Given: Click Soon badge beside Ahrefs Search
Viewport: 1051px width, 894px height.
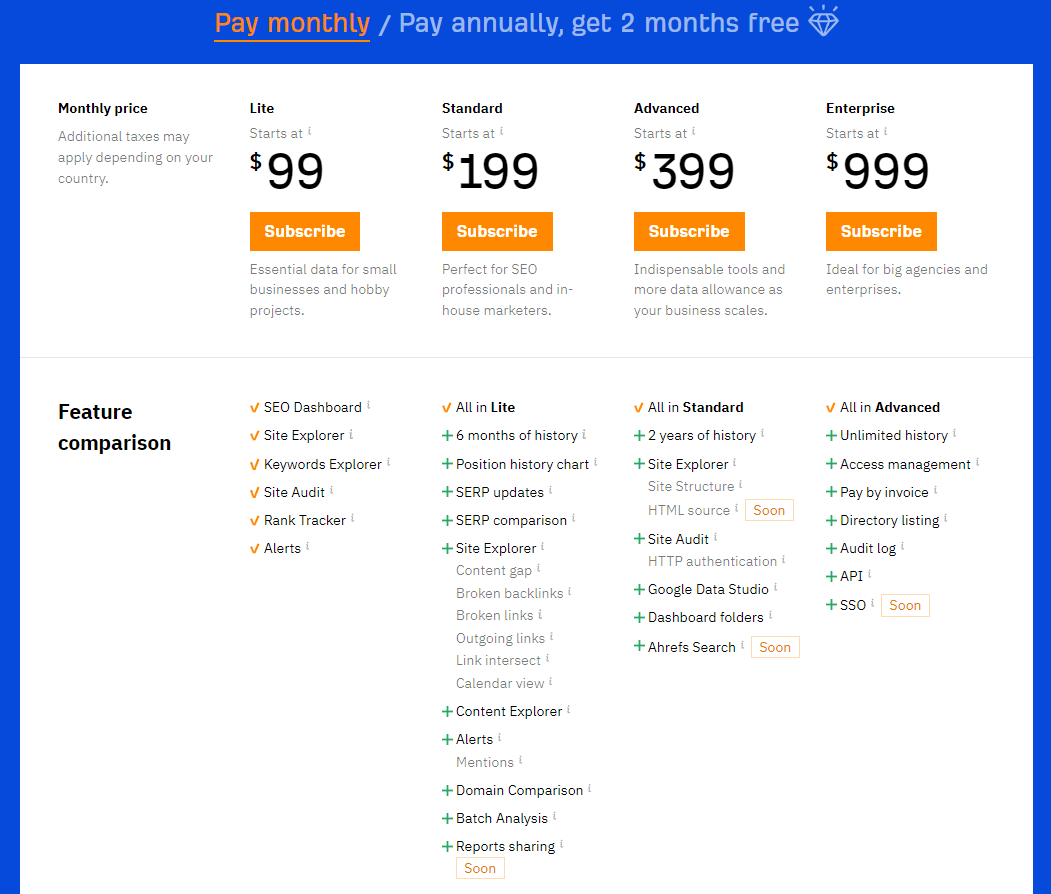Looking at the screenshot, I should (x=775, y=647).
